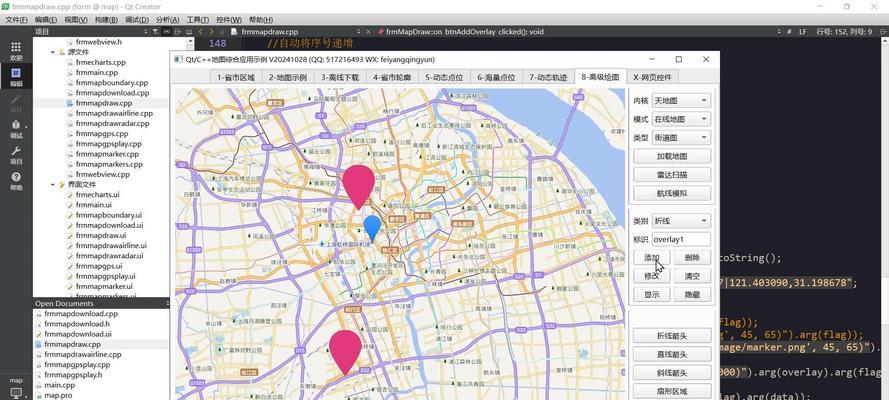Open the 文件(F) menu
The image size is (889, 400).
[x=16, y=20]
